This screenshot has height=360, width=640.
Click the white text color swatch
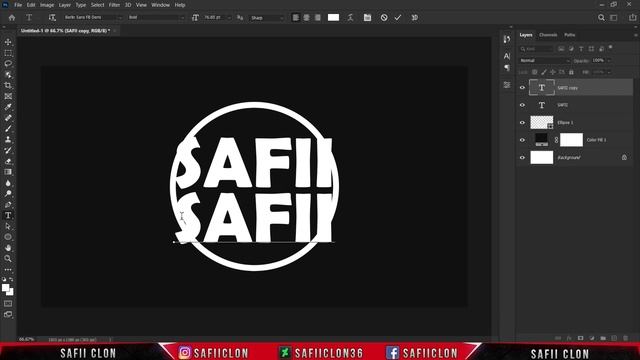coord(333,18)
